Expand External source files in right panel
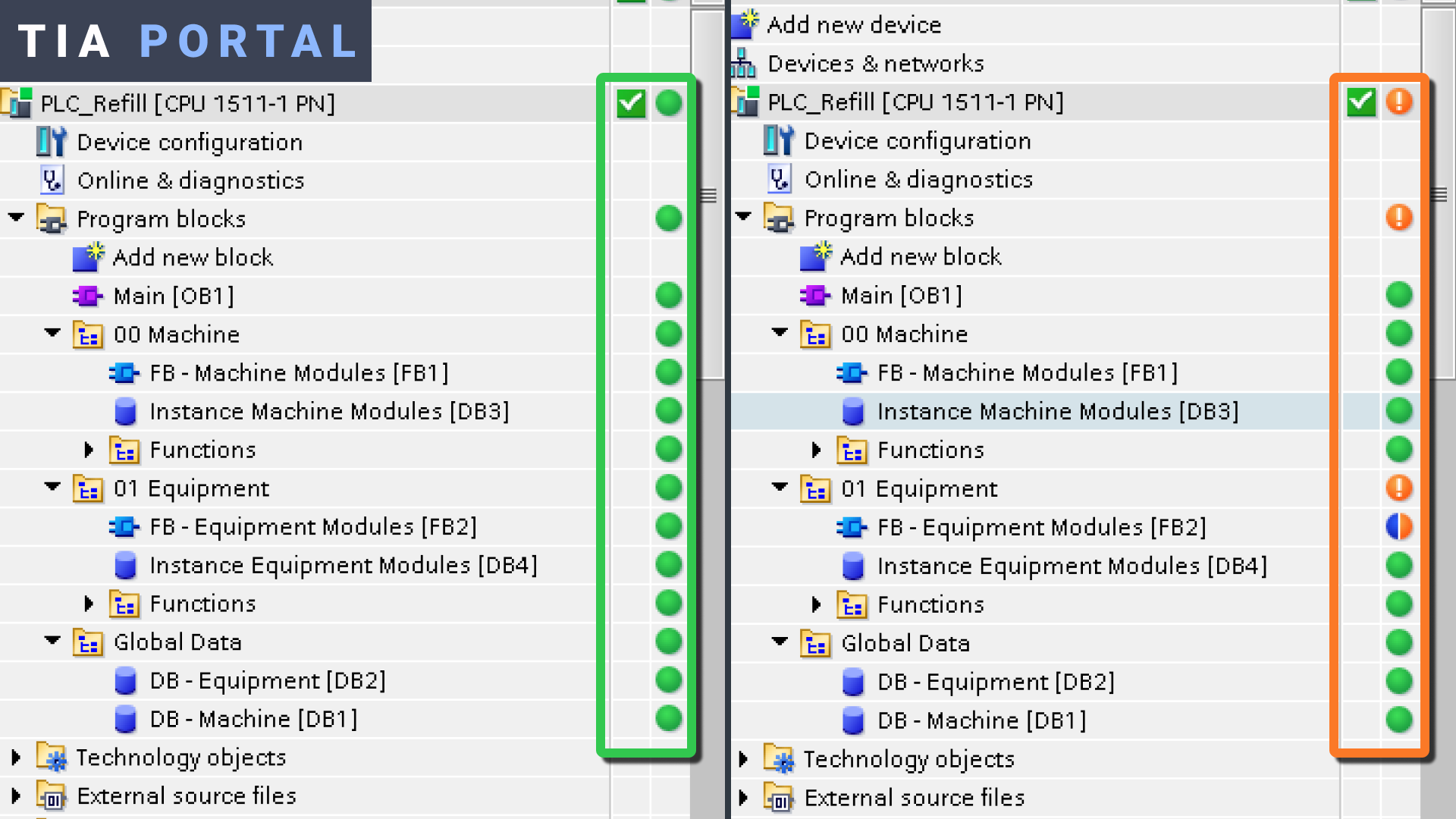This screenshot has width=1456, height=819. (744, 798)
